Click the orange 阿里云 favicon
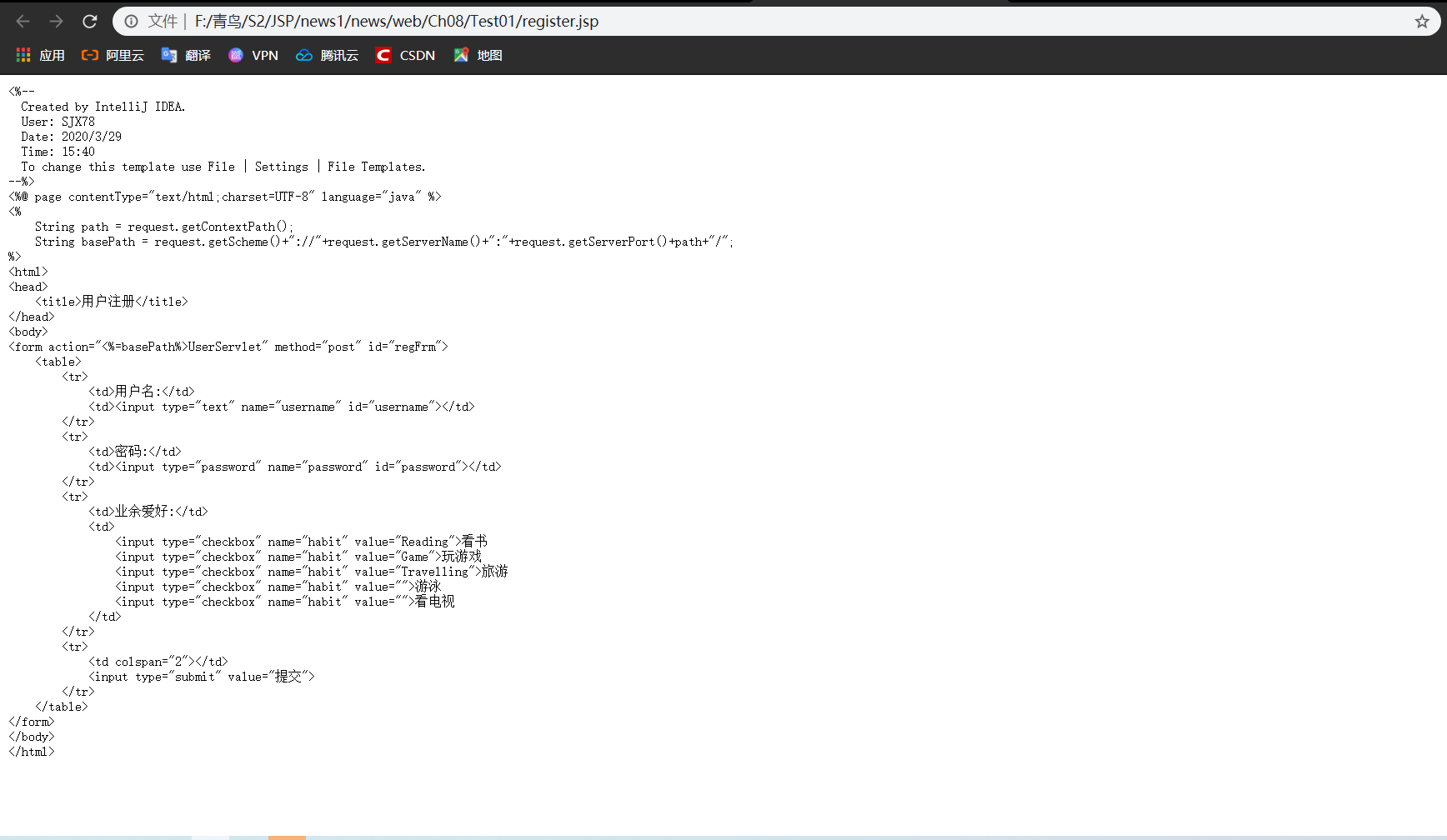 (89, 55)
